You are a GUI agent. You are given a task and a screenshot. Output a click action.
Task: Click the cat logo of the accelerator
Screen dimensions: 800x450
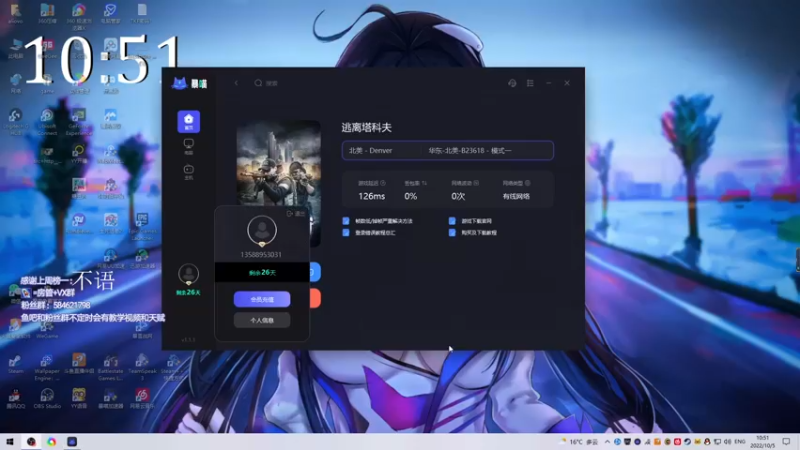pos(179,83)
